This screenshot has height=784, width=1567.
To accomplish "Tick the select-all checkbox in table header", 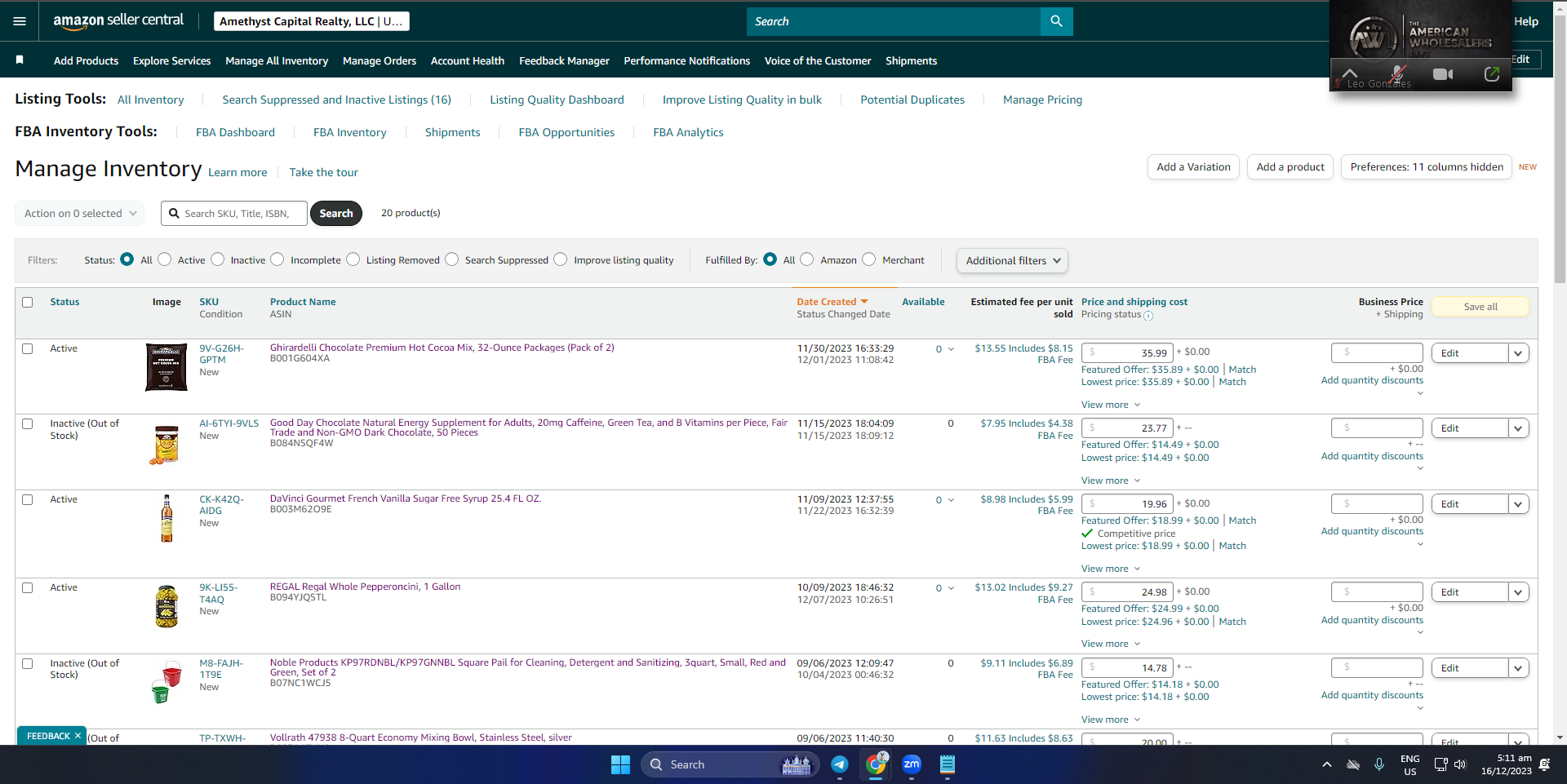I will point(28,302).
